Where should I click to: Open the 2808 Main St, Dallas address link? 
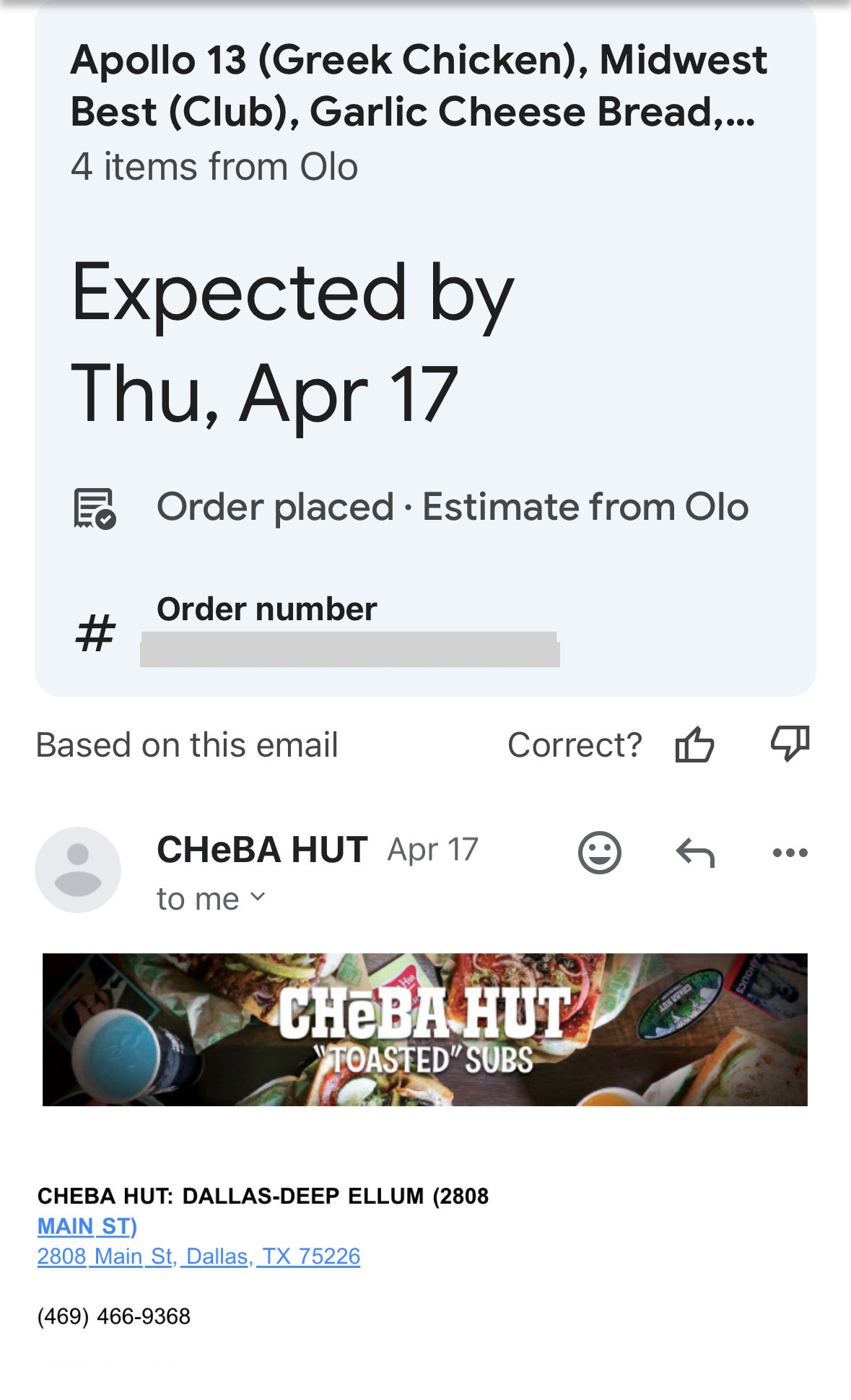tap(198, 1256)
